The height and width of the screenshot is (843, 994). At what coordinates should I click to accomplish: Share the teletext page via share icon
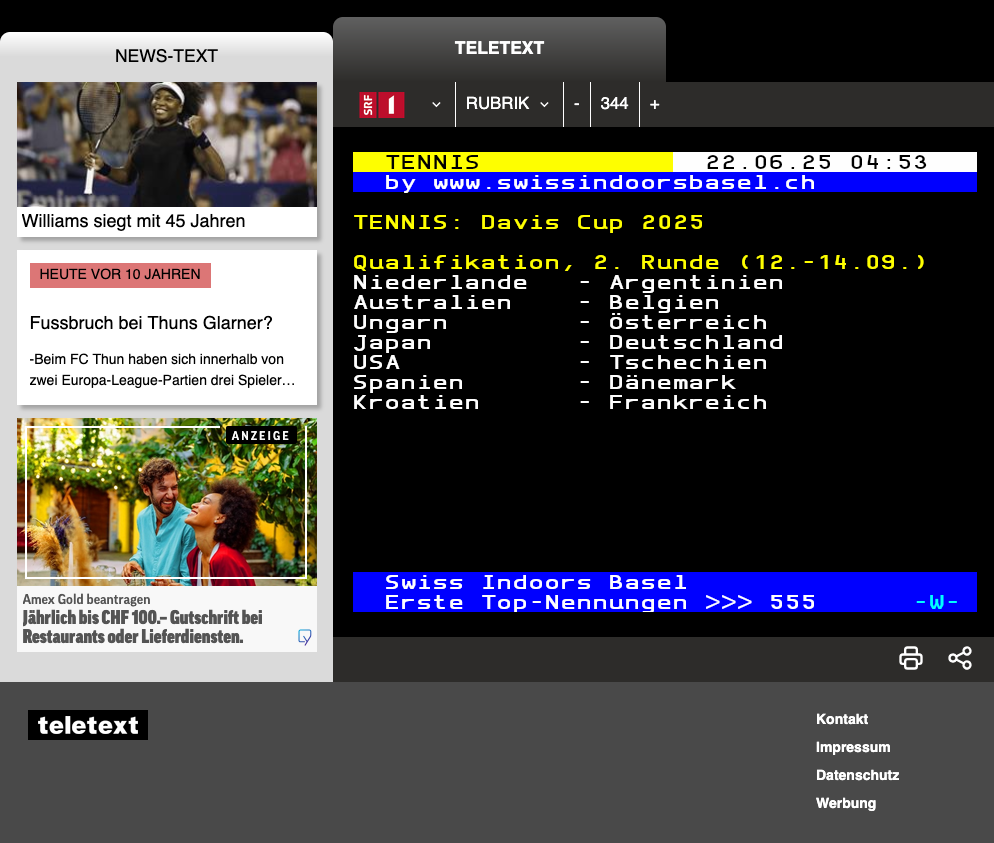click(x=960, y=658)
